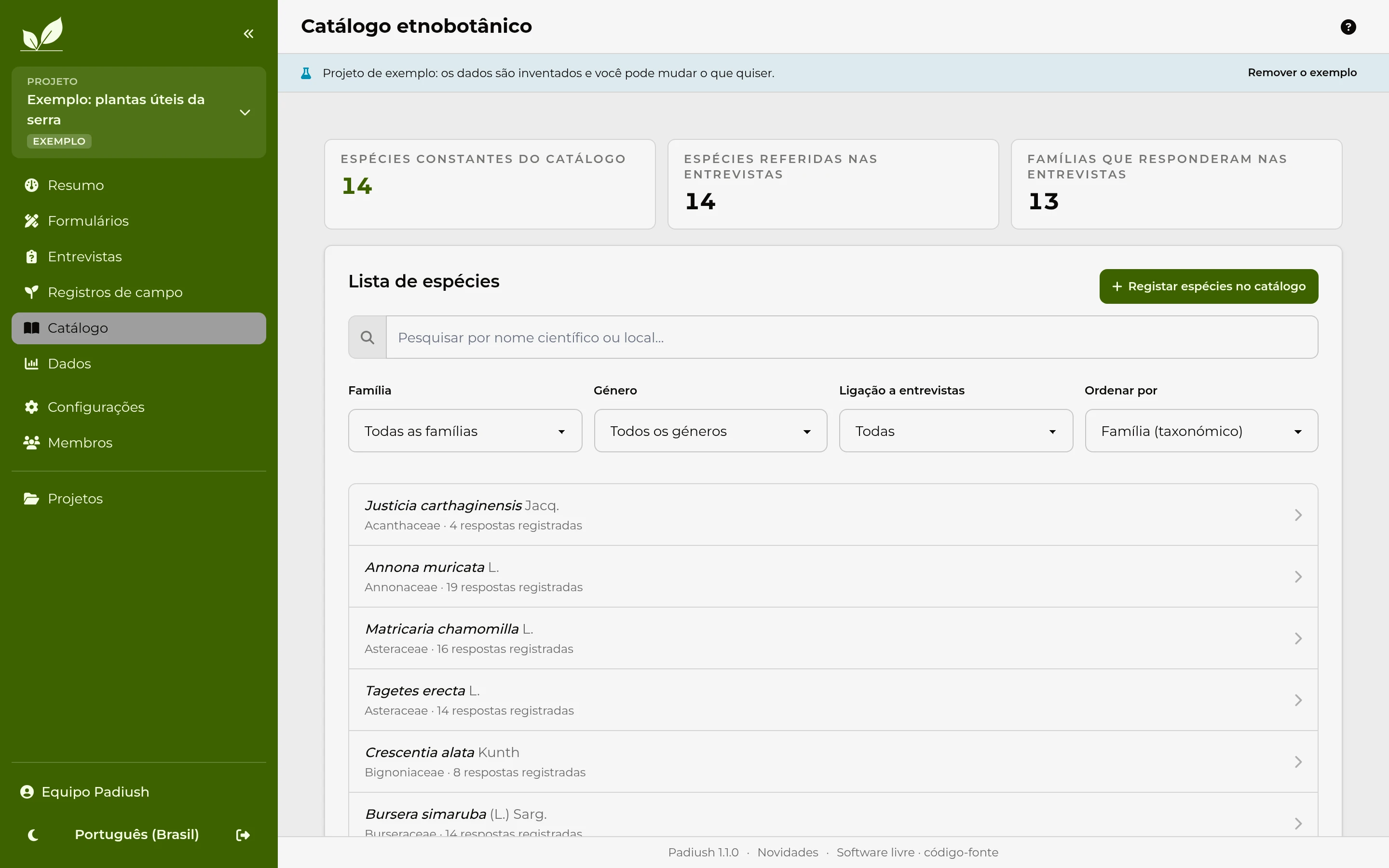The image size is (1389, 868).
Task: Open the Justicia carthaginensis row chevron
Action: tap(1298, 515)
